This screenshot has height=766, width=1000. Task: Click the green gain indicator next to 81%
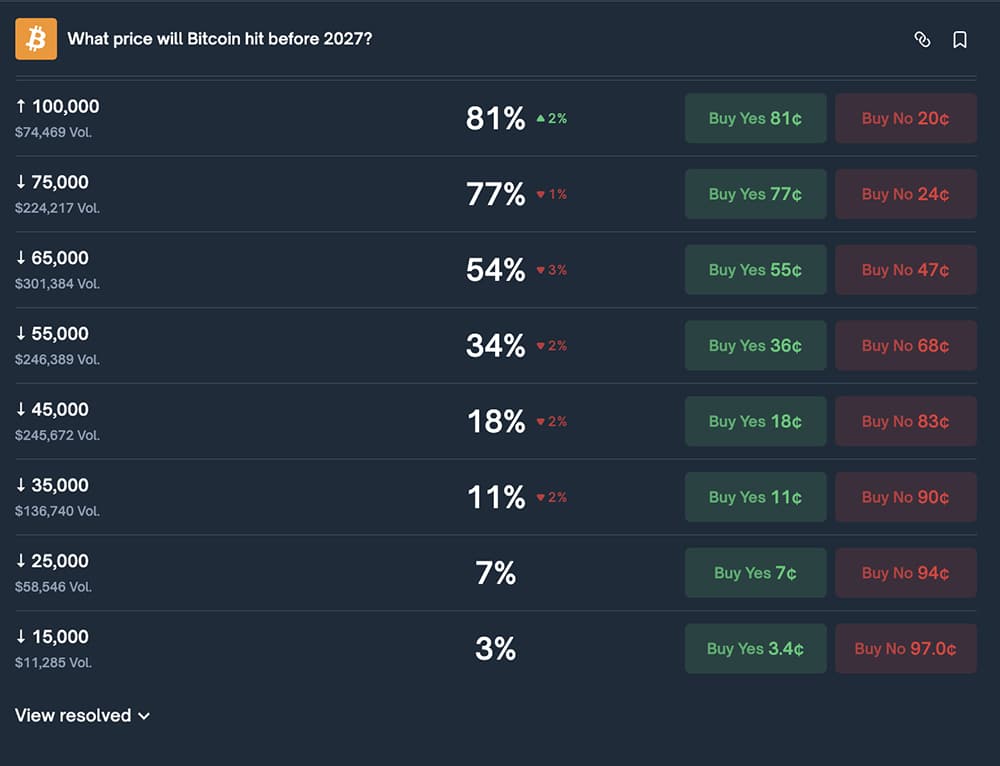click(x=553, y=118)
